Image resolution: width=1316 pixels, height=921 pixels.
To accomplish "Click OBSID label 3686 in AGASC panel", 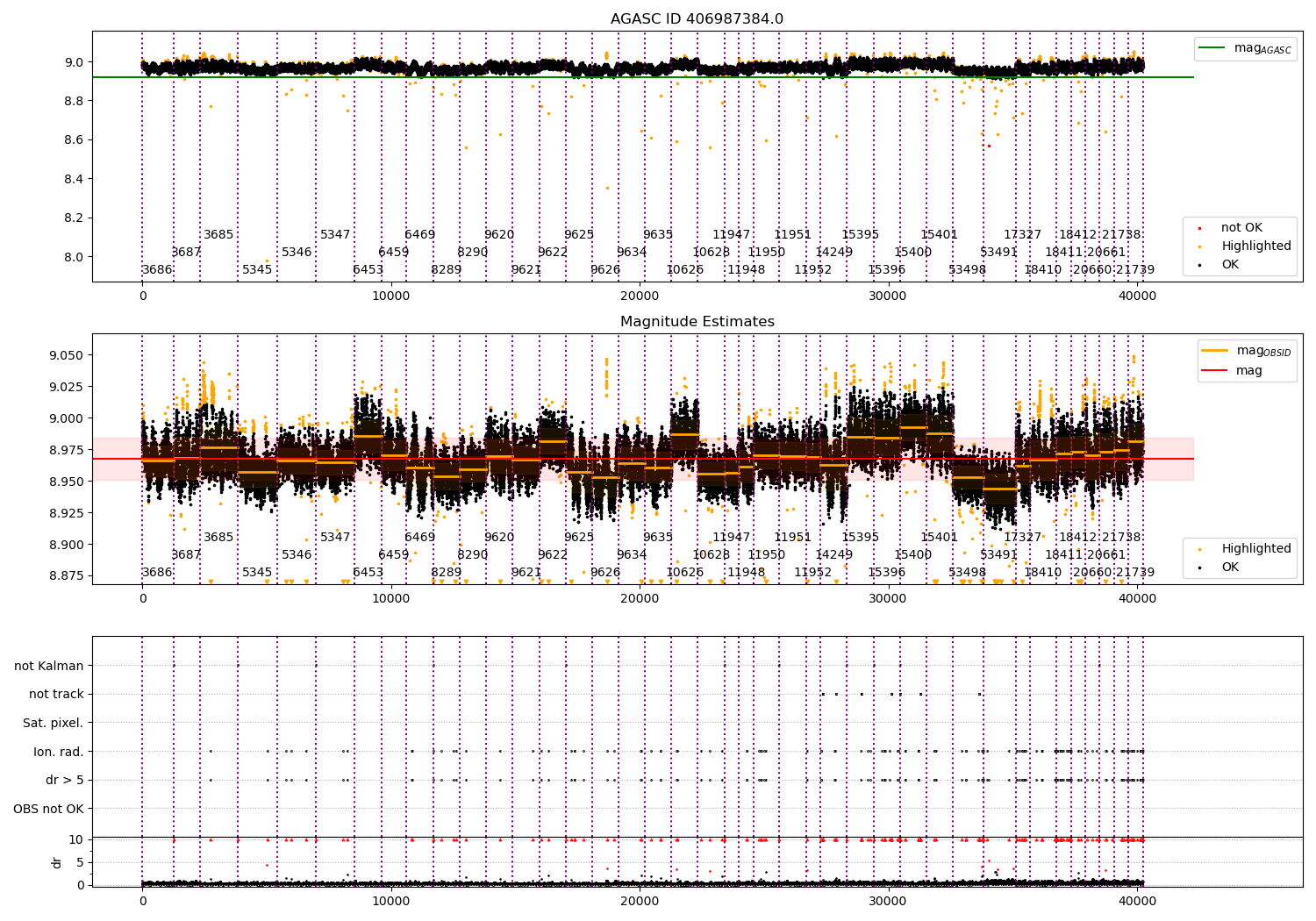I will tap(157, 269).
